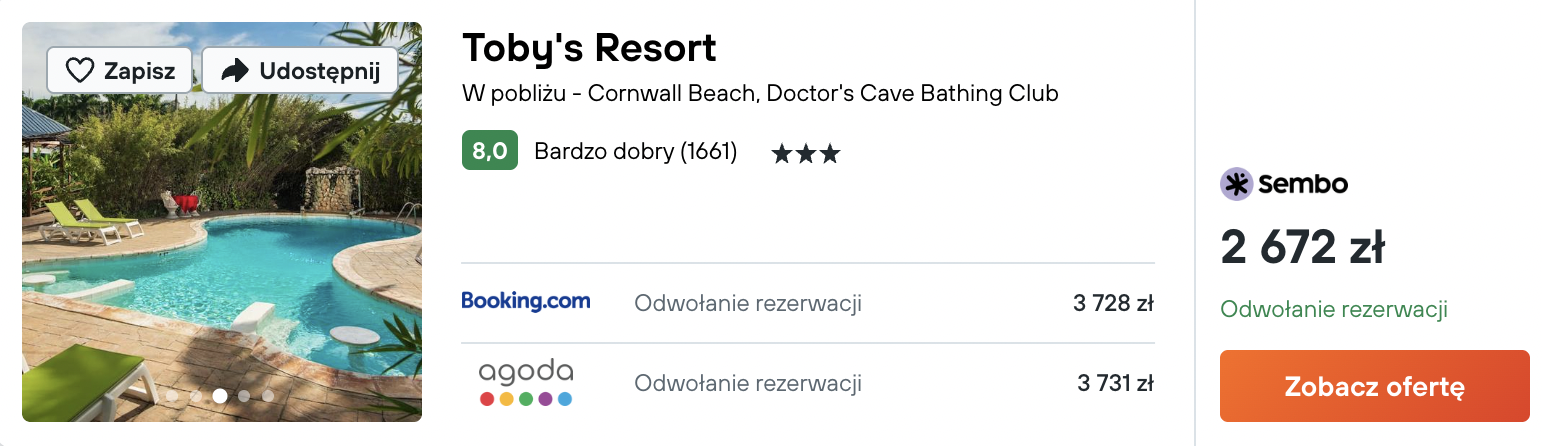
Task: Select the second carousel dot on the photo
Action: coord(196,396)
